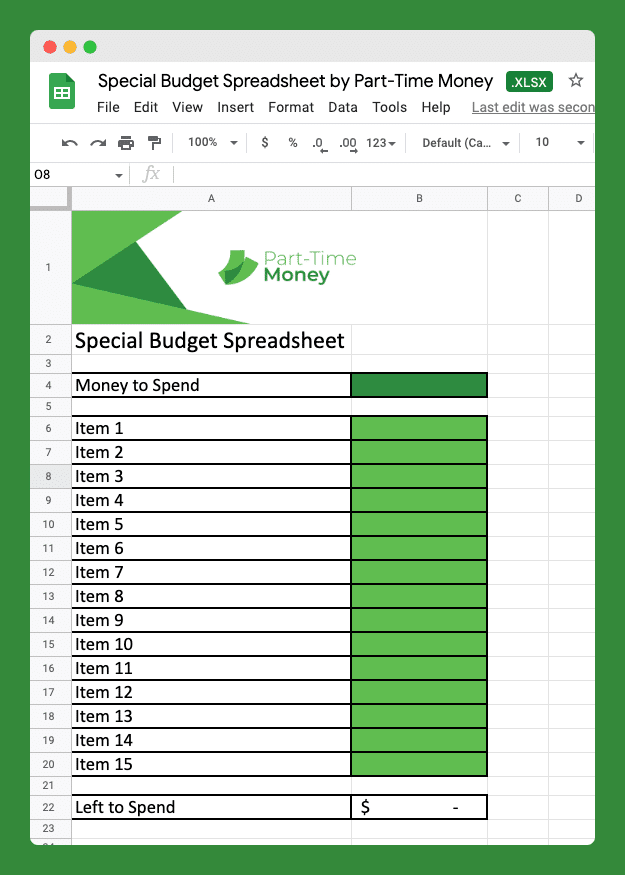Open the Insert menu
The width and height of the screenshot is (625, 875).
(235, 107)
